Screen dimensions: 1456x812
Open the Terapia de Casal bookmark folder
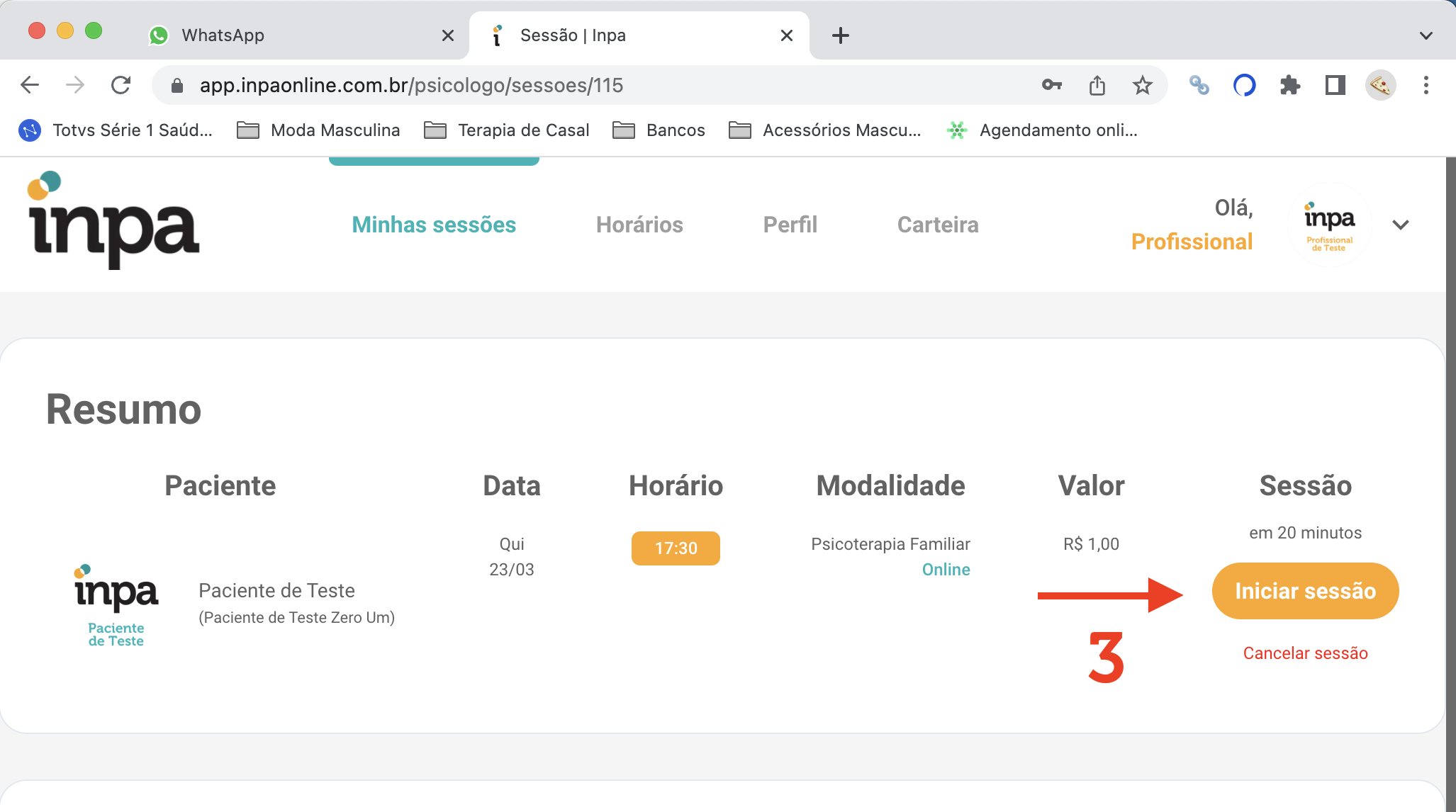coord(506,130)
